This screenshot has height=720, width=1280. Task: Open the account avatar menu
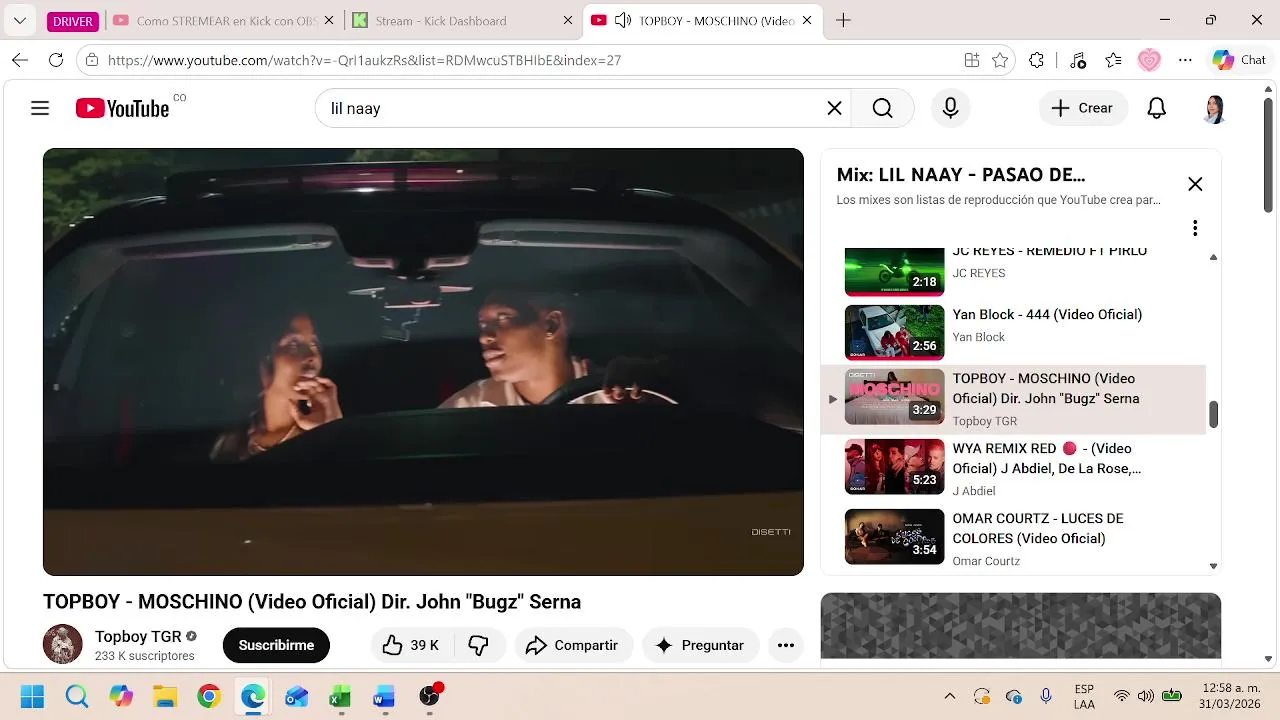1214,108
